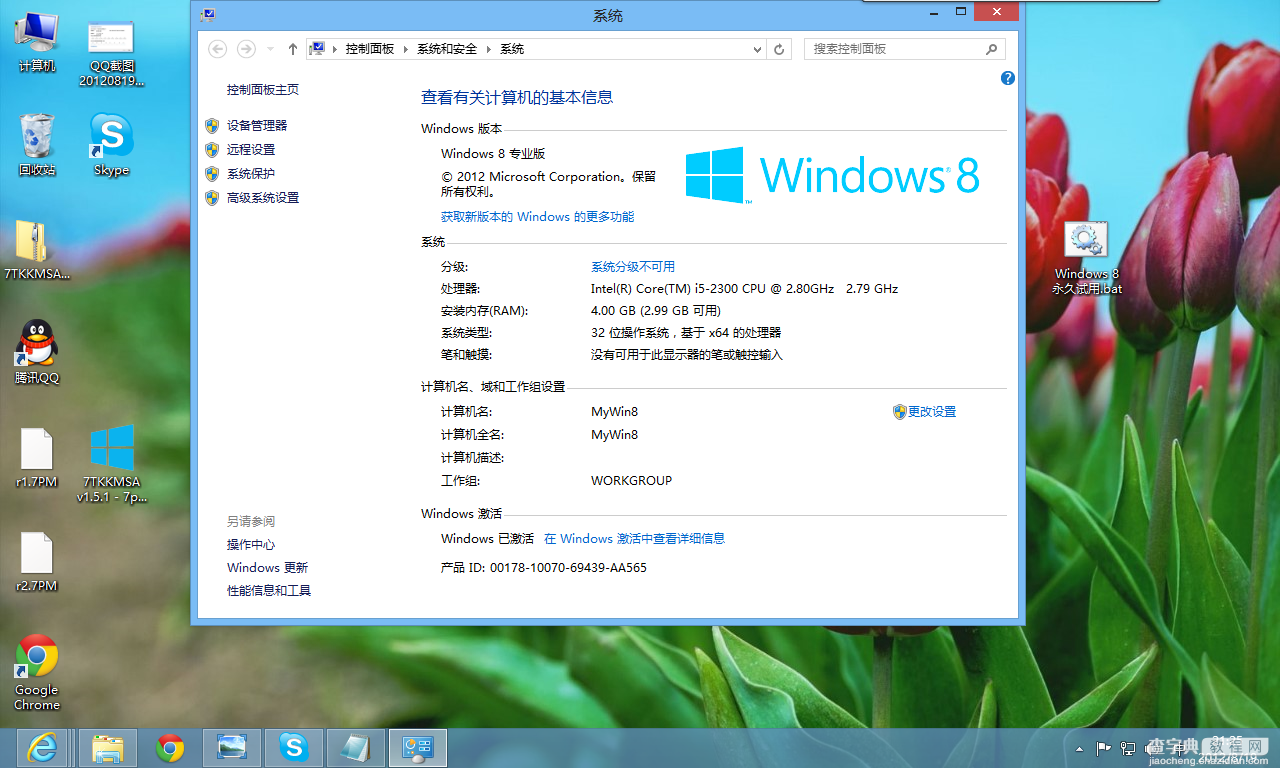Open Chrome from the taskbar
This screenshot has width=1280, height=768.
170,748
